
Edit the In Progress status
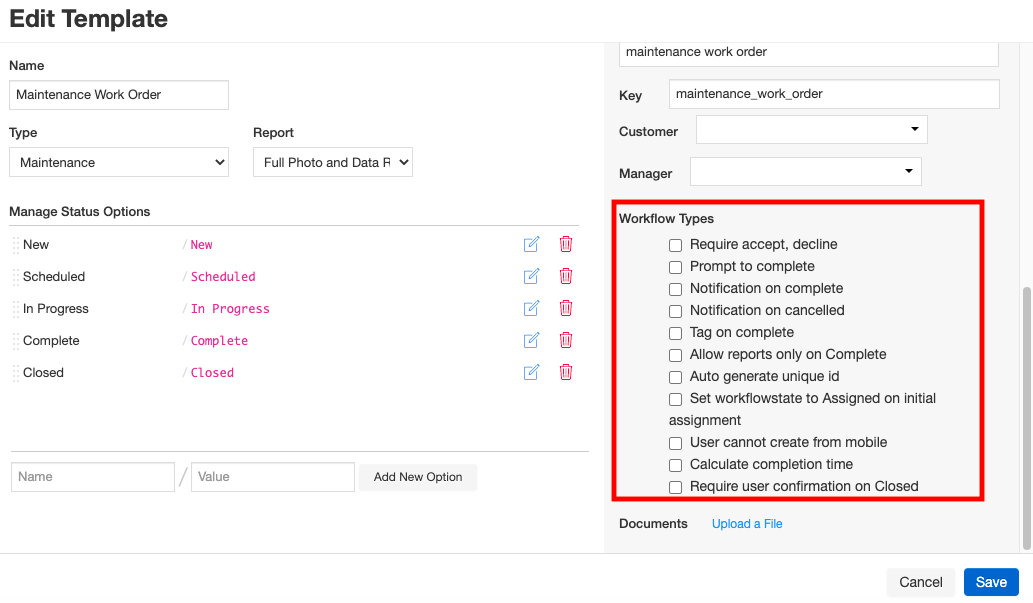531,308
